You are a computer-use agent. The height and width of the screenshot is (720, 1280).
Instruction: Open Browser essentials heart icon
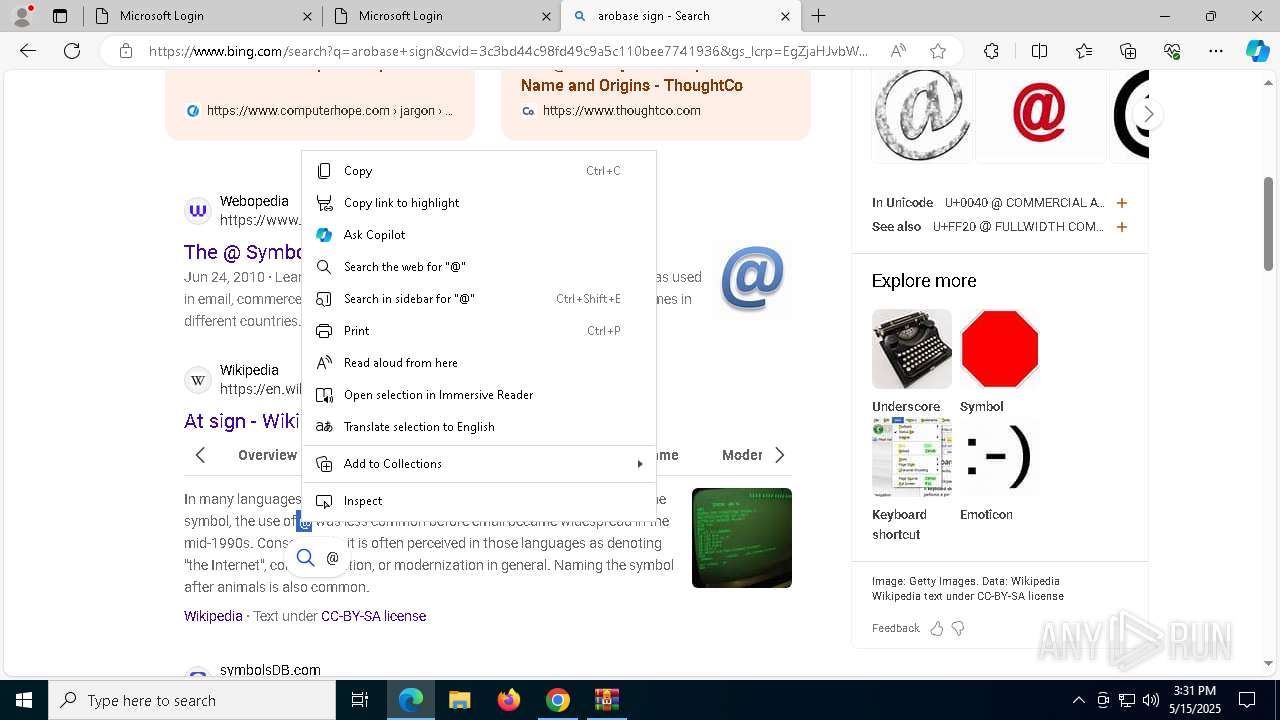pyautogui.click(x=1172, y=51)
